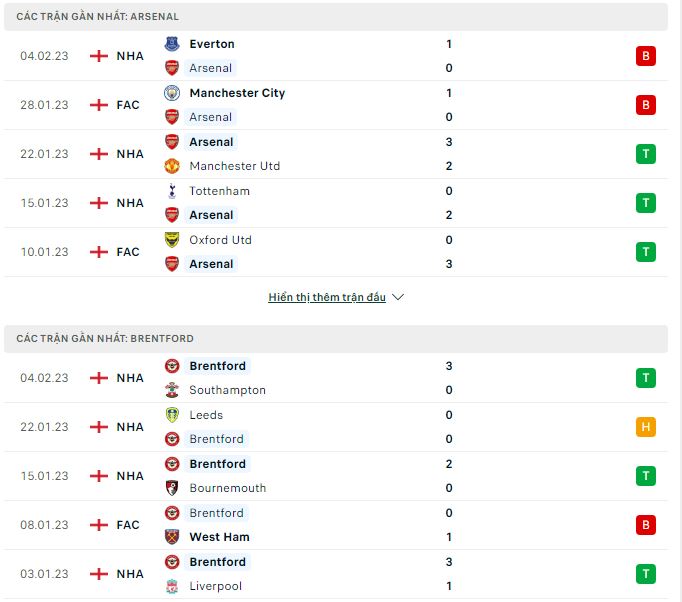Click the Manchester Utd crest icon
This screenshot has height=602, width=682.
click(172, 166)
